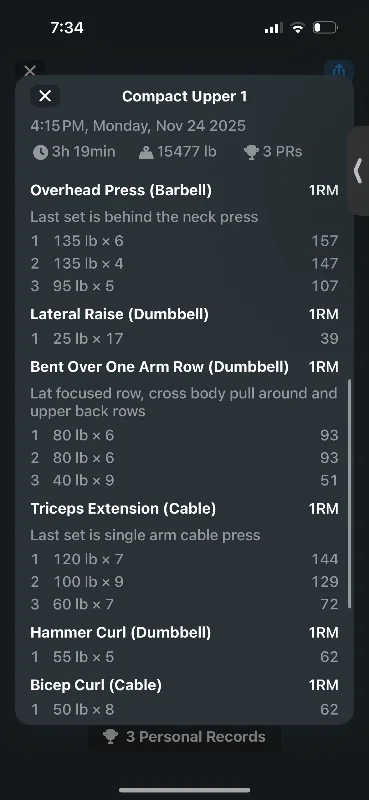Open the side chevron handle on right edge
Image resolution: width=369 pixels, height=800 pixels.
point(358,170)
